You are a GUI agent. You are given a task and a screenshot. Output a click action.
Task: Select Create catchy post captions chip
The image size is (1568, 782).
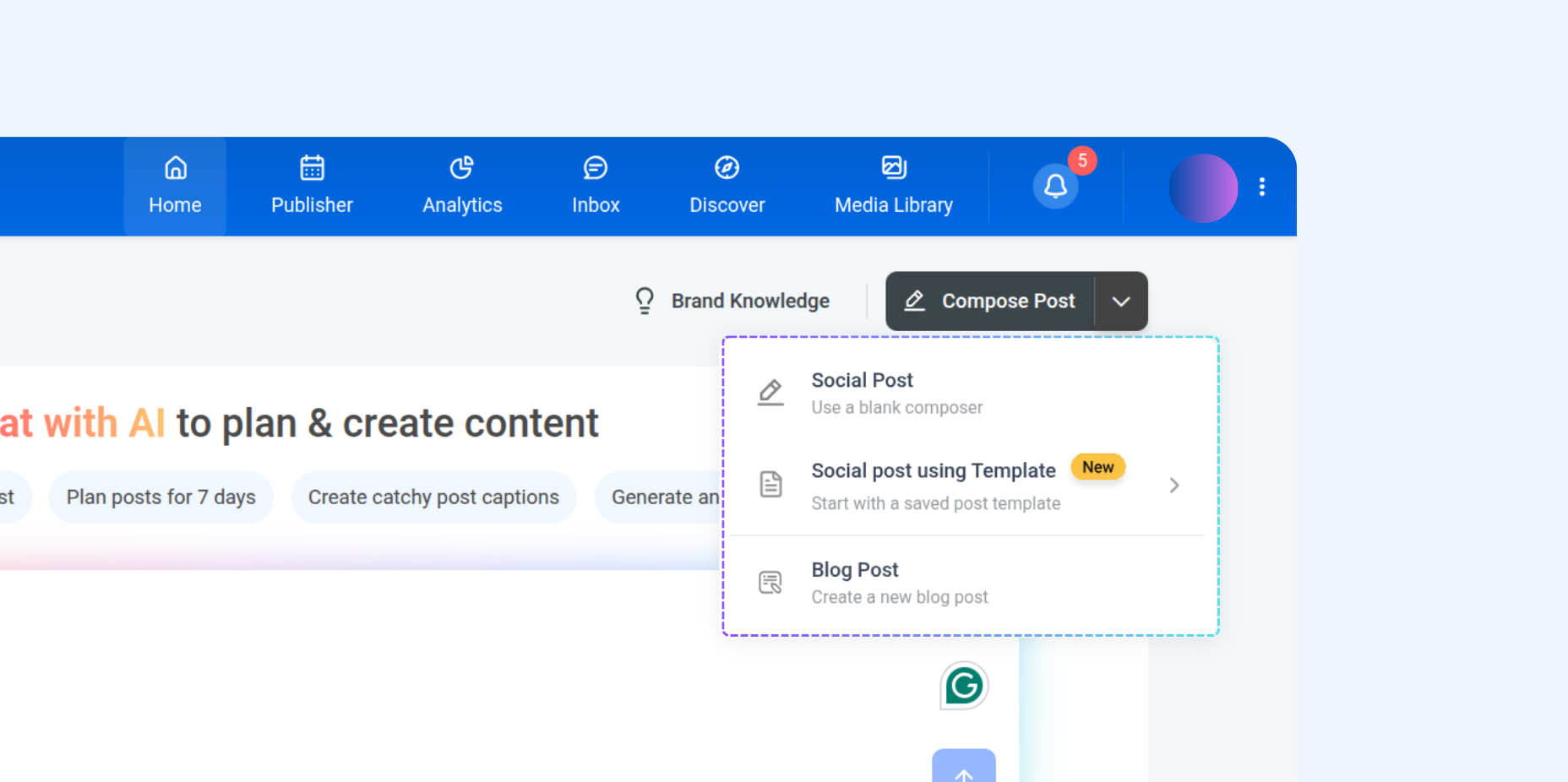(433, 497)
